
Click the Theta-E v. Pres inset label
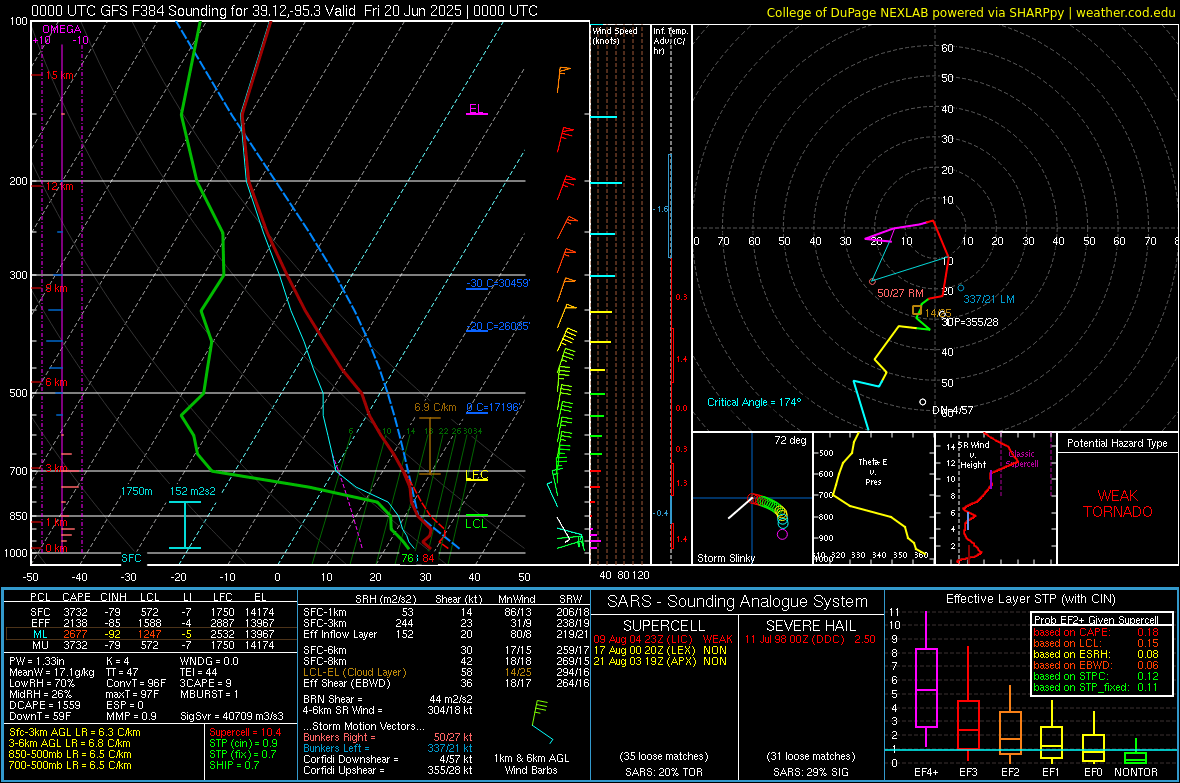[873, 471]
